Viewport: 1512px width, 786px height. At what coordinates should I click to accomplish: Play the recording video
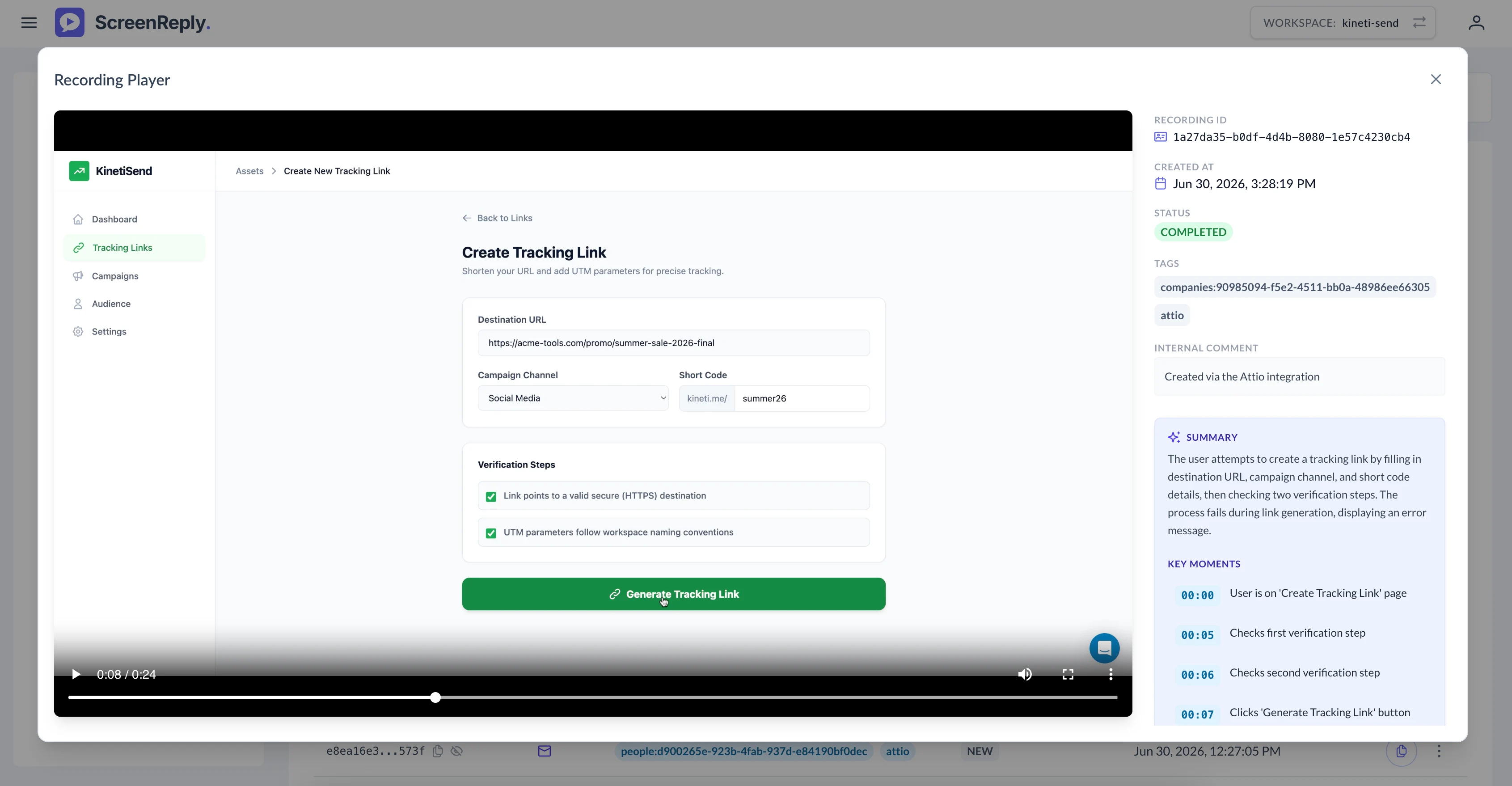click(x=76, y=675)
